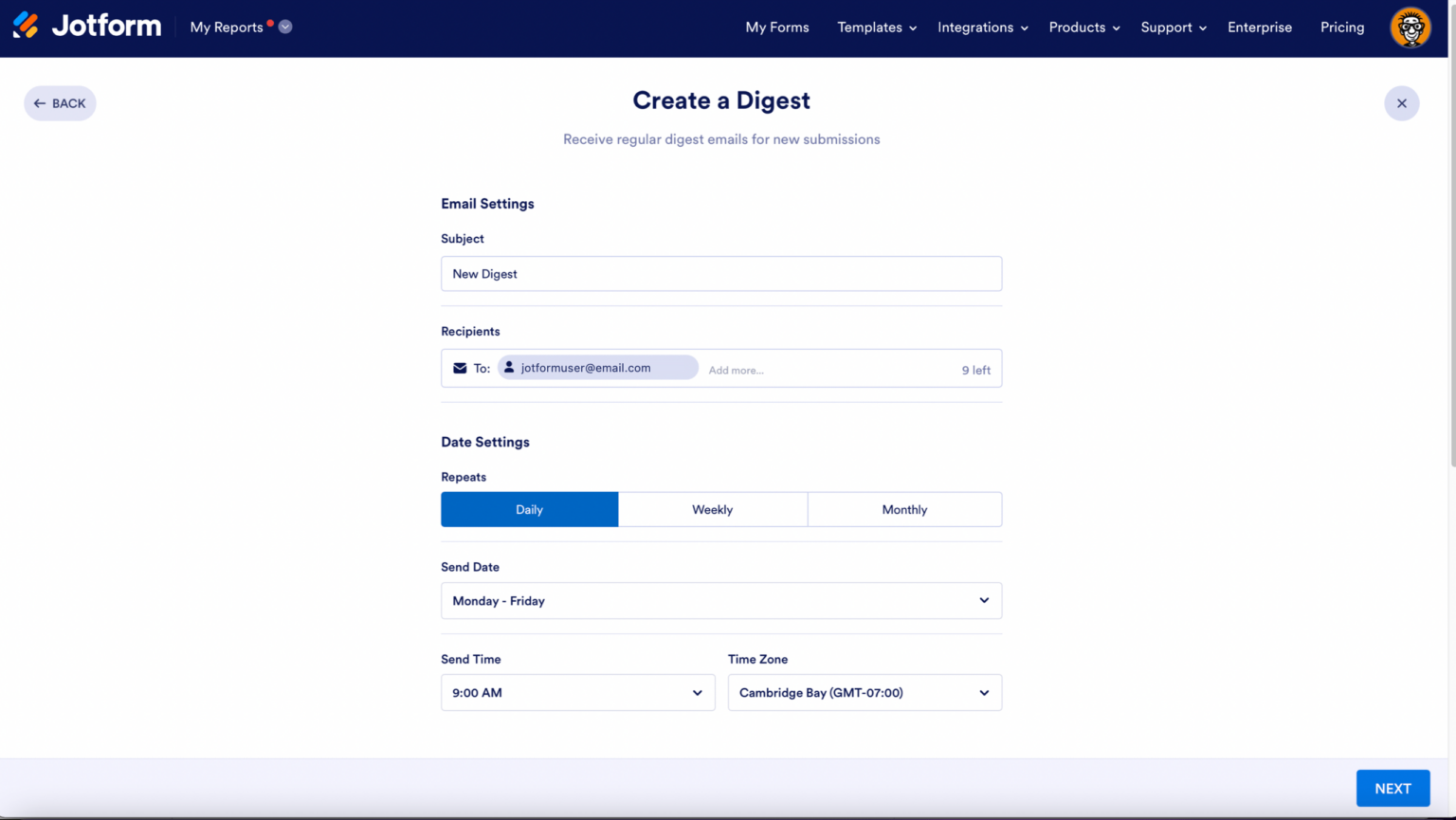1456x820 pixels.
Task: Click the back arrow icon
Action: (x=41, y=102)
